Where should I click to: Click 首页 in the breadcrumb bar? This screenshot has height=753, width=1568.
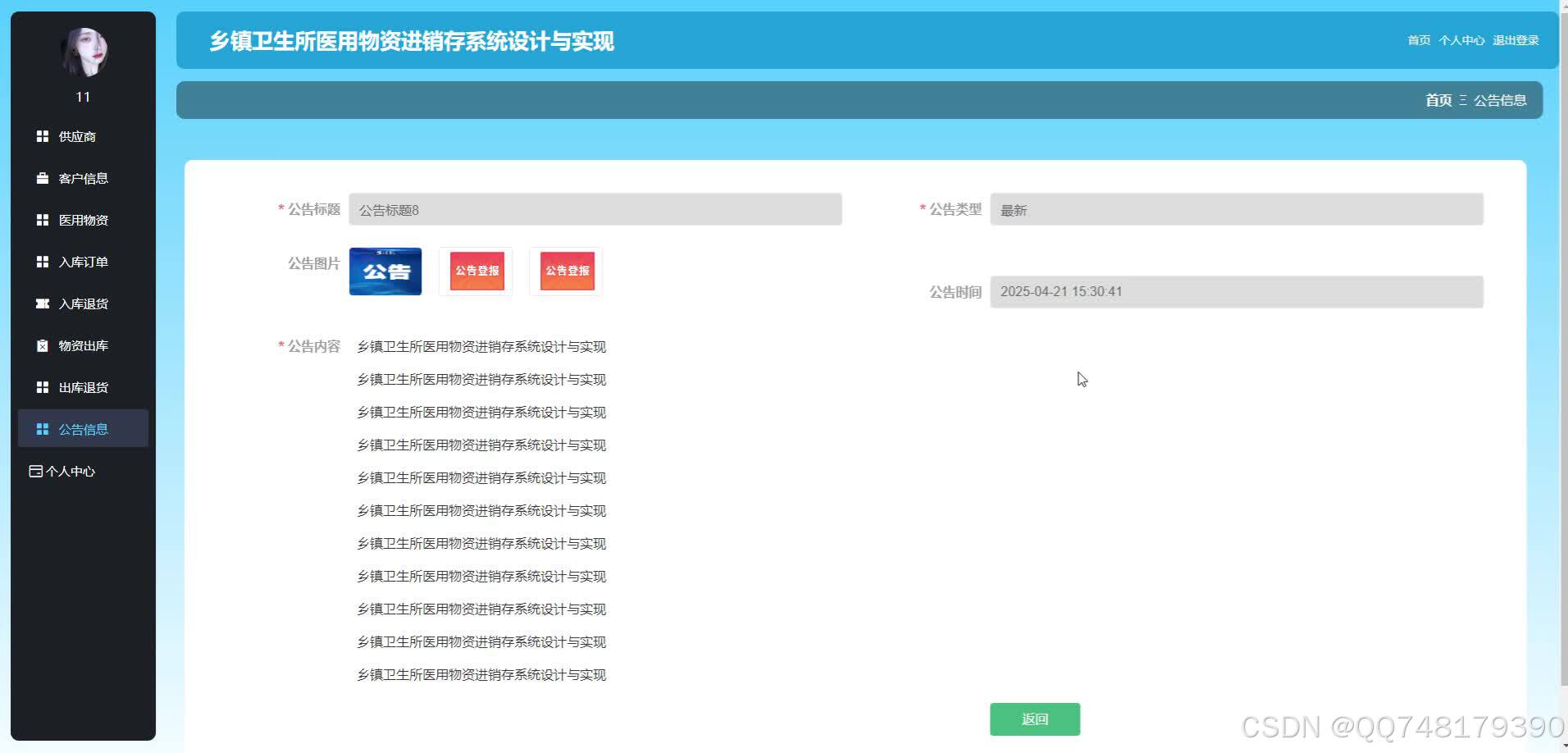click(1438, 100)
